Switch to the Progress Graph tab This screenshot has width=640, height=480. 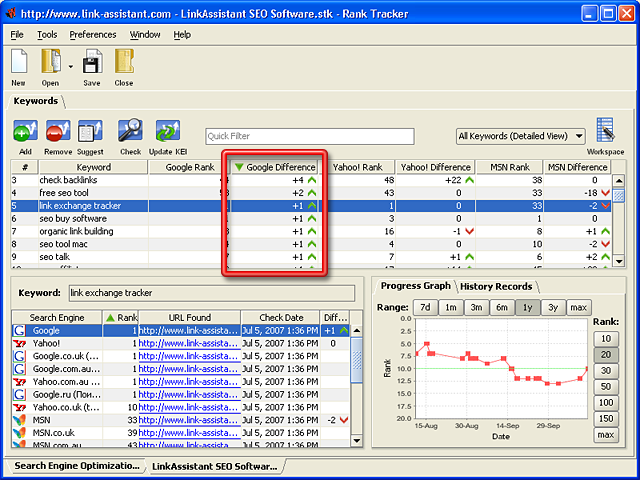tap(415, 286)
